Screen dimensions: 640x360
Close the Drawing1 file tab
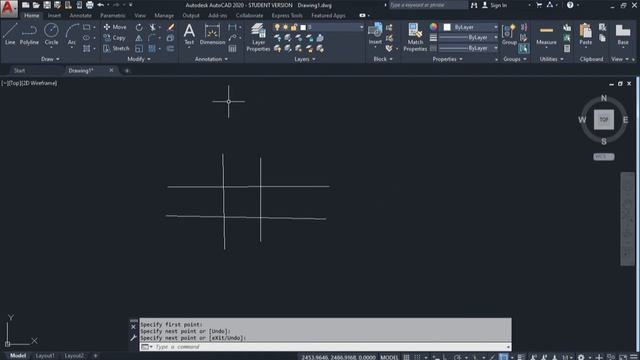(111, 70)
